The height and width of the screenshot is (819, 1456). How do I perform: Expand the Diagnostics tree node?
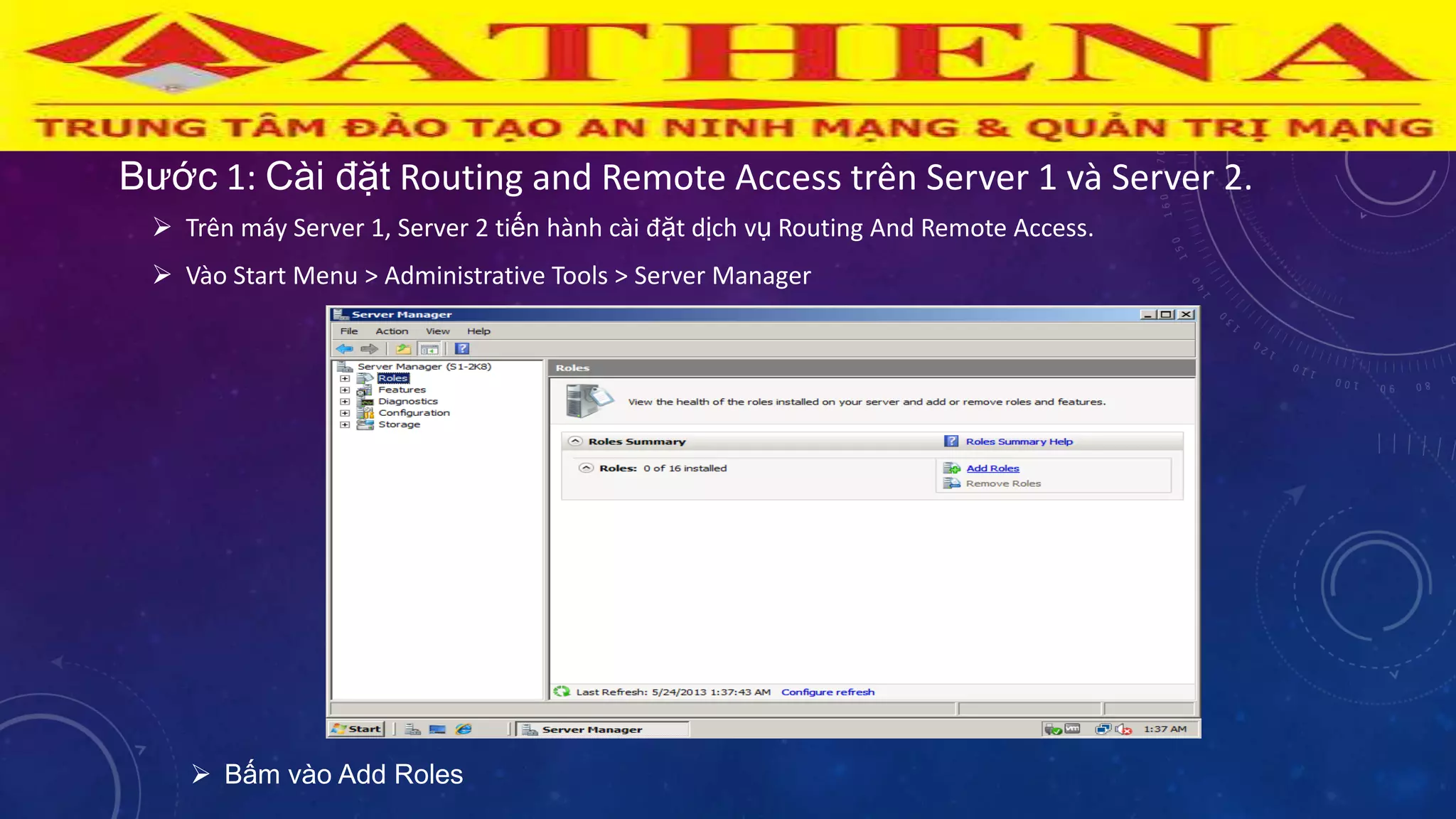(345, 401)
